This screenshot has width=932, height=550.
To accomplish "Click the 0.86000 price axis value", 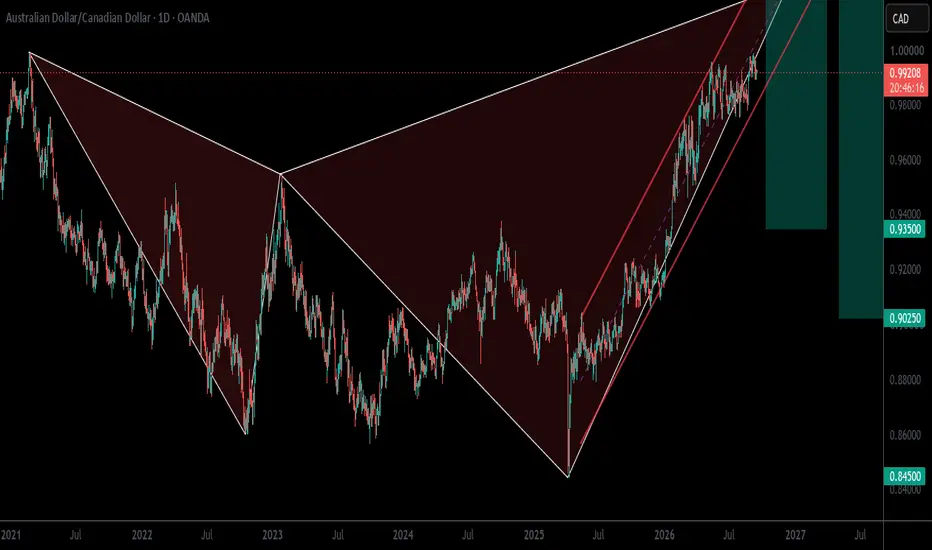I will click(x=906, y=435).
